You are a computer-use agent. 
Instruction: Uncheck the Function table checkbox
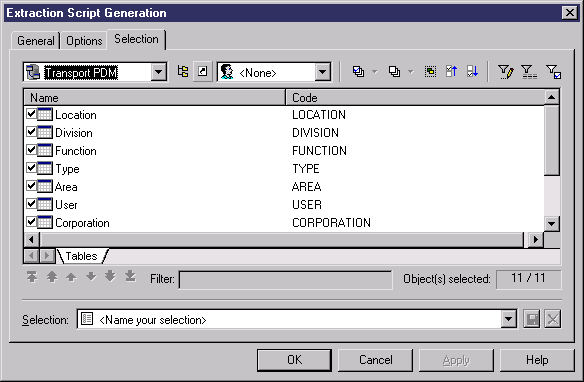click(31, 150)
